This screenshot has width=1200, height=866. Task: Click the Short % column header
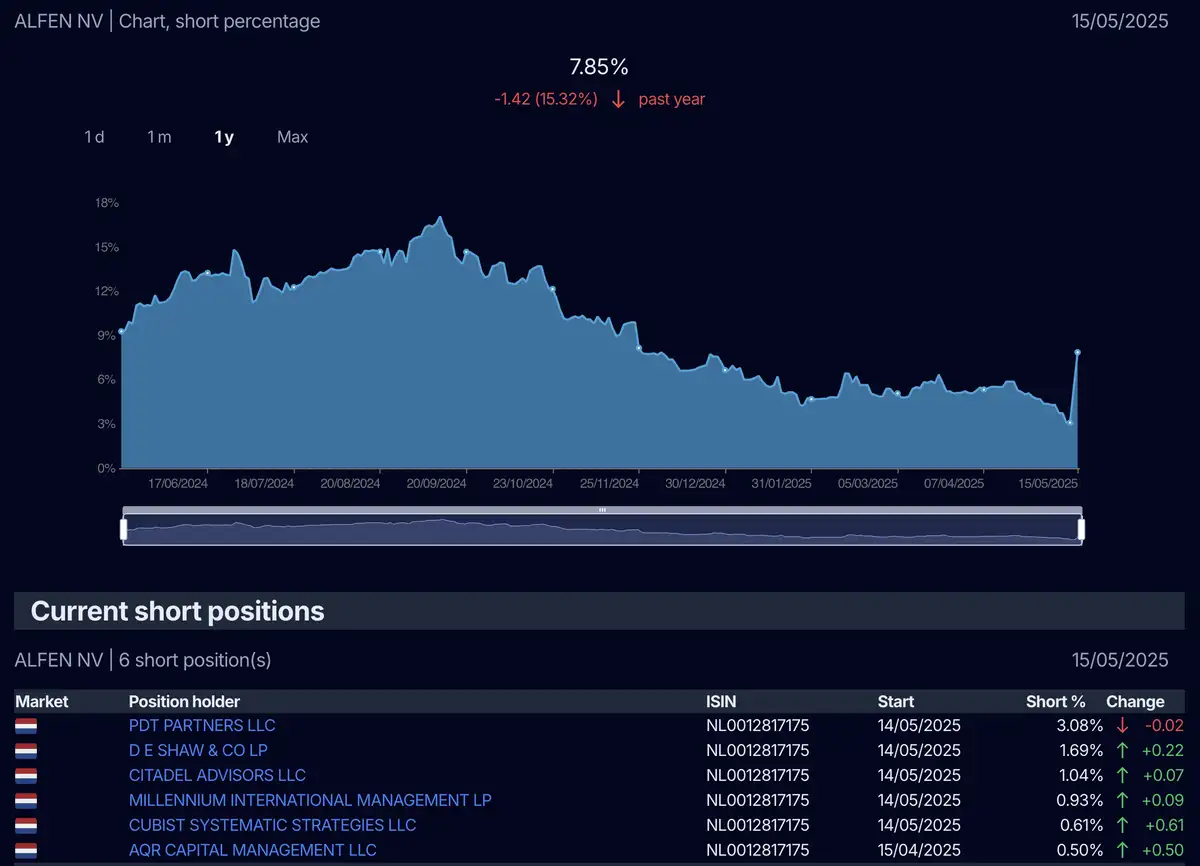click(1056, 701)
